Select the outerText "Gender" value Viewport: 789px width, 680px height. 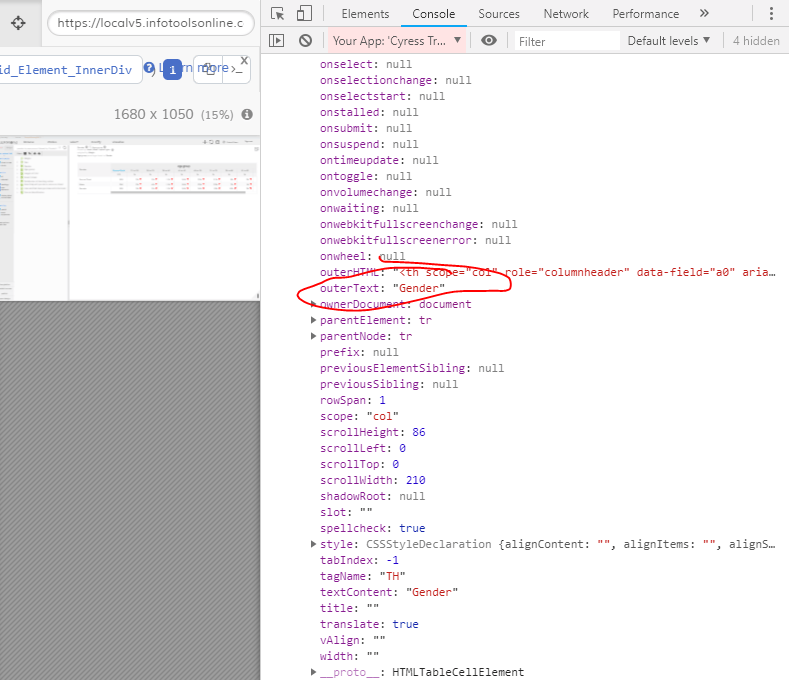click(419, 288)
